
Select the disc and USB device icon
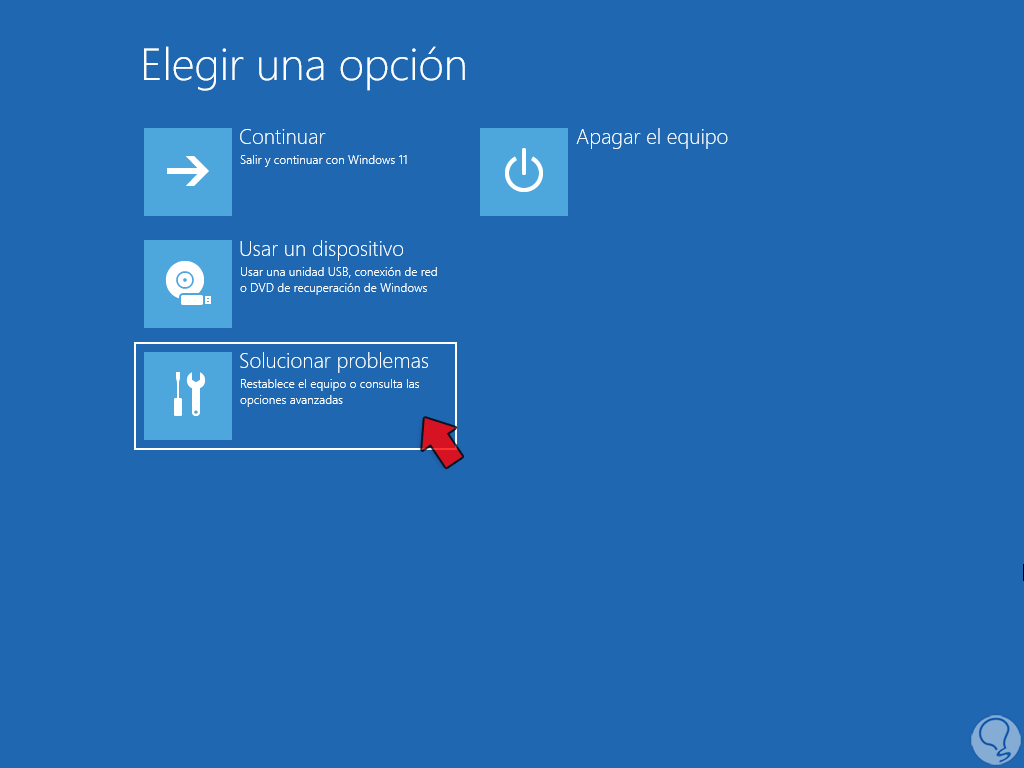(x=187, y=284)
